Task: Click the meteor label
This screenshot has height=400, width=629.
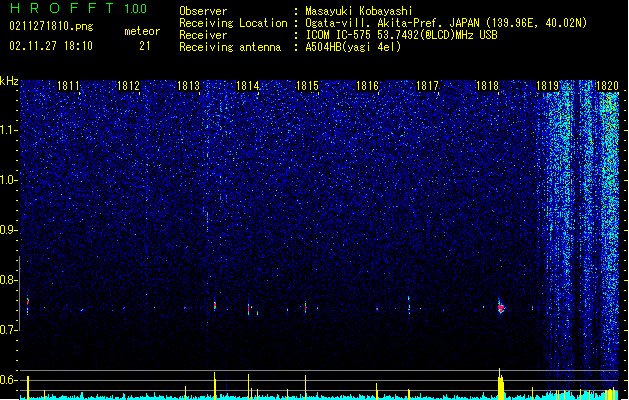Action: click(x=142, y=31)
